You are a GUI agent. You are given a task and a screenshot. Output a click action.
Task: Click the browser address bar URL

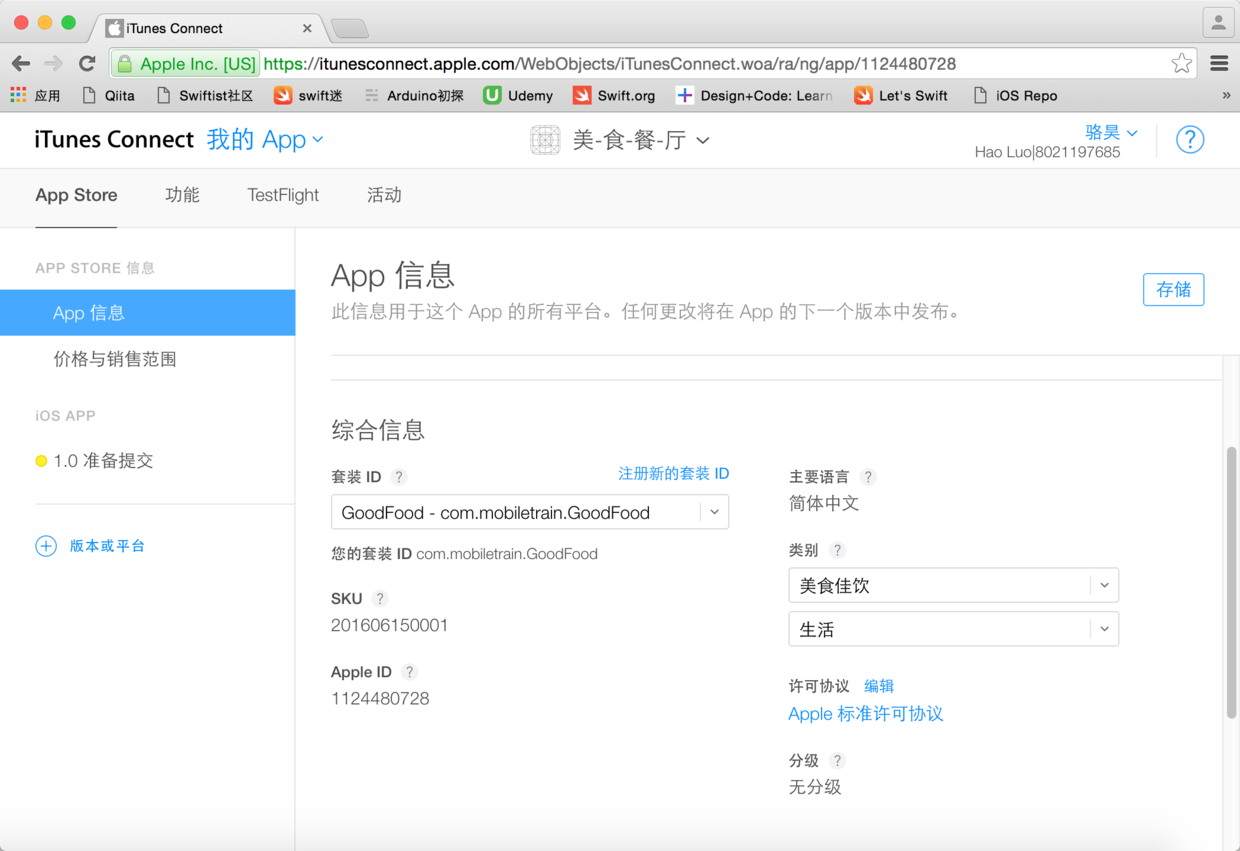(x=610, y=64)
